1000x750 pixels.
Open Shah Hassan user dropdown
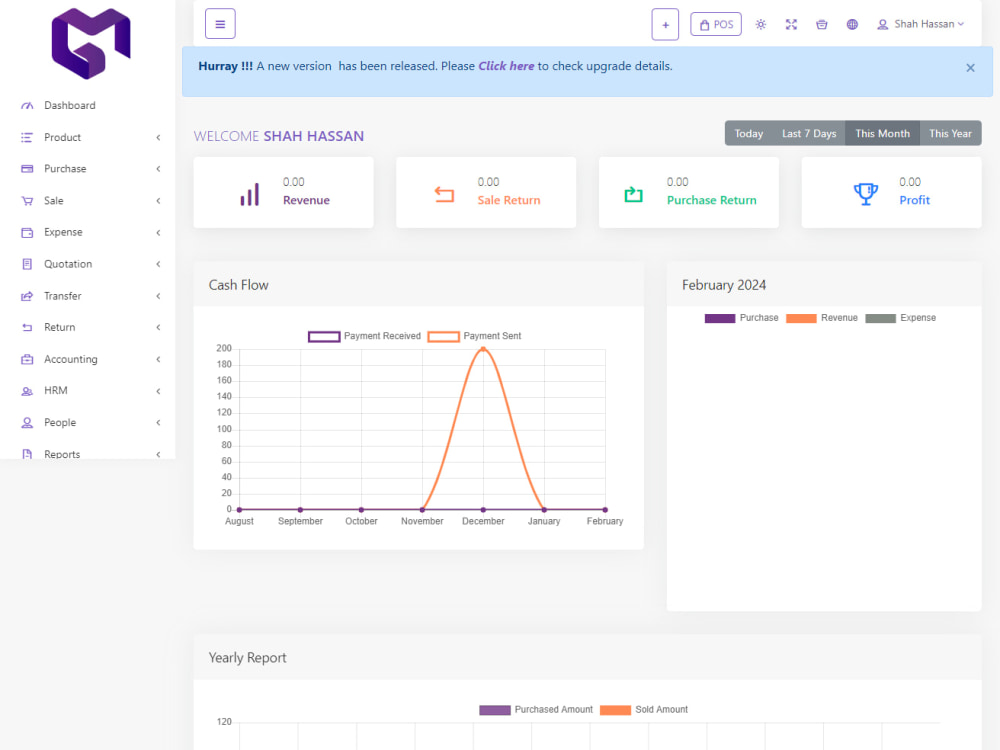coord(920,24)
